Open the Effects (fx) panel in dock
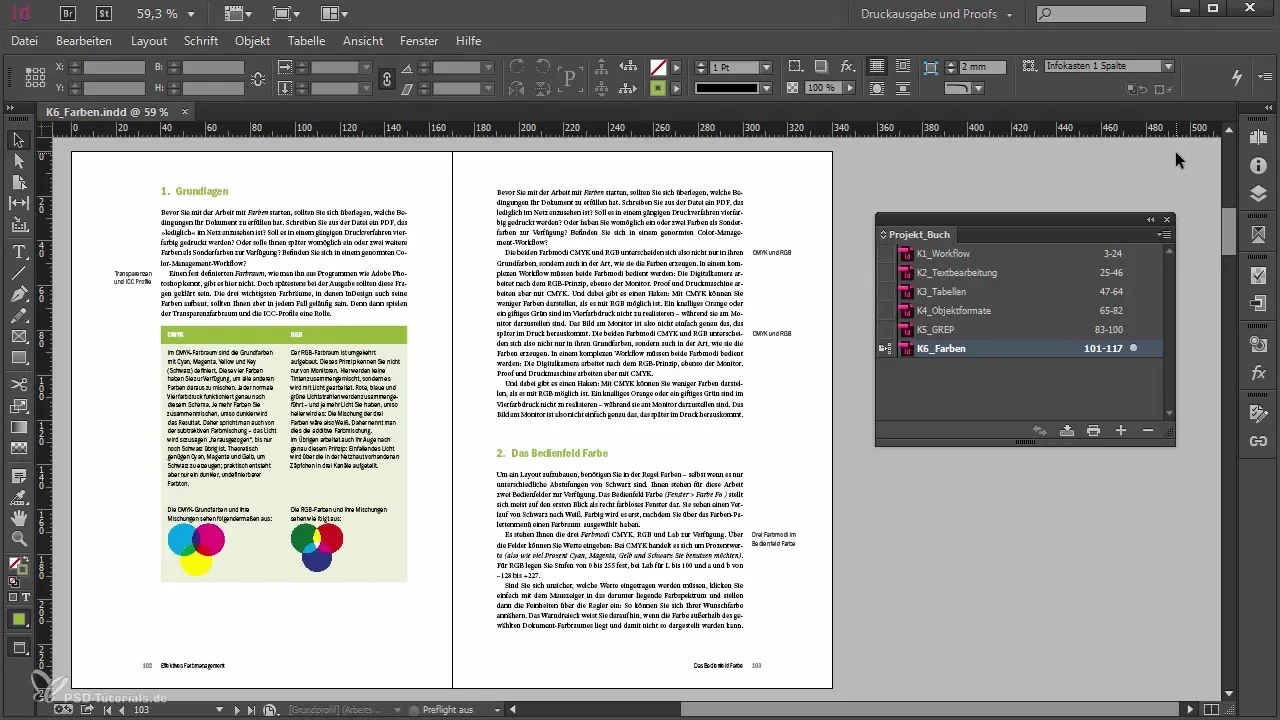This screenshot has width=1280, height=720. coord(1258,375)
